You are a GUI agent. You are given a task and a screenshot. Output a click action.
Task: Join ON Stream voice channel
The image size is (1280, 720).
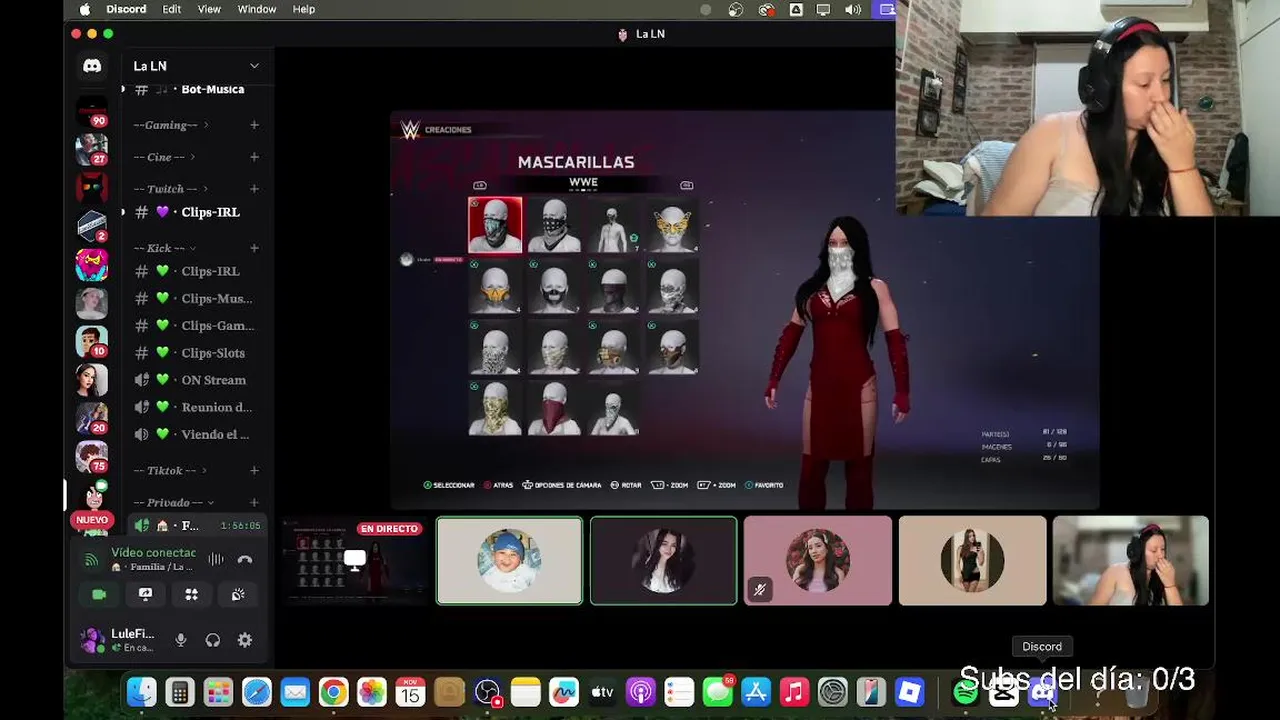(196, 380)
